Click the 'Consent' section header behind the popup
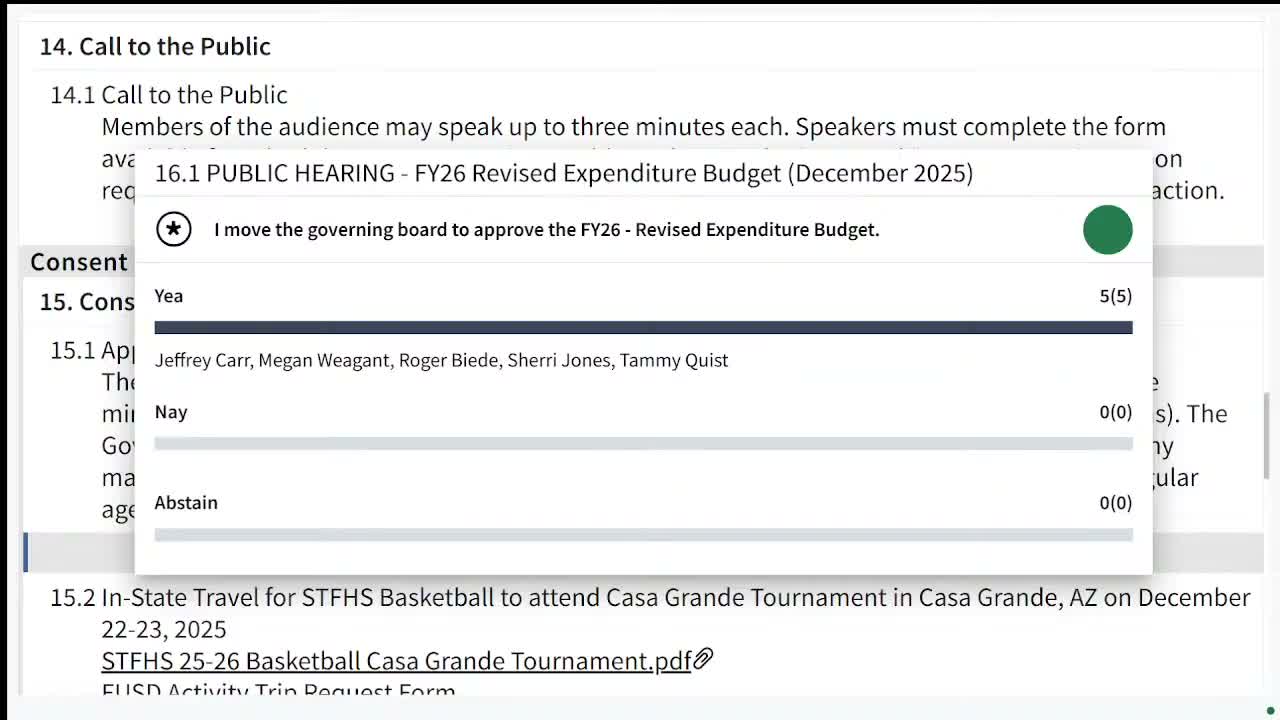The image size is (1280, 720). (79, 262)
